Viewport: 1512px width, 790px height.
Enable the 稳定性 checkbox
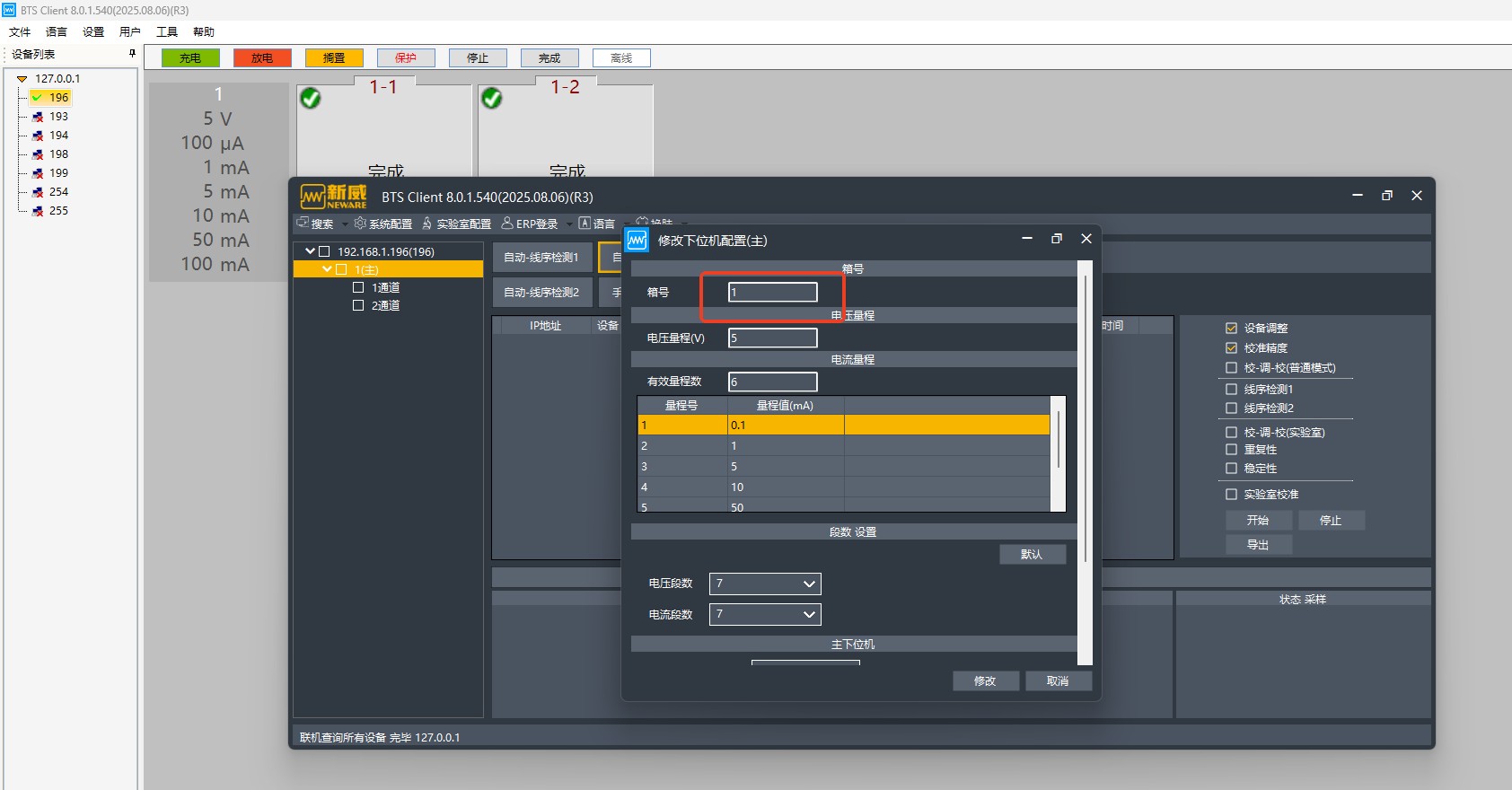coord(1231,468)
